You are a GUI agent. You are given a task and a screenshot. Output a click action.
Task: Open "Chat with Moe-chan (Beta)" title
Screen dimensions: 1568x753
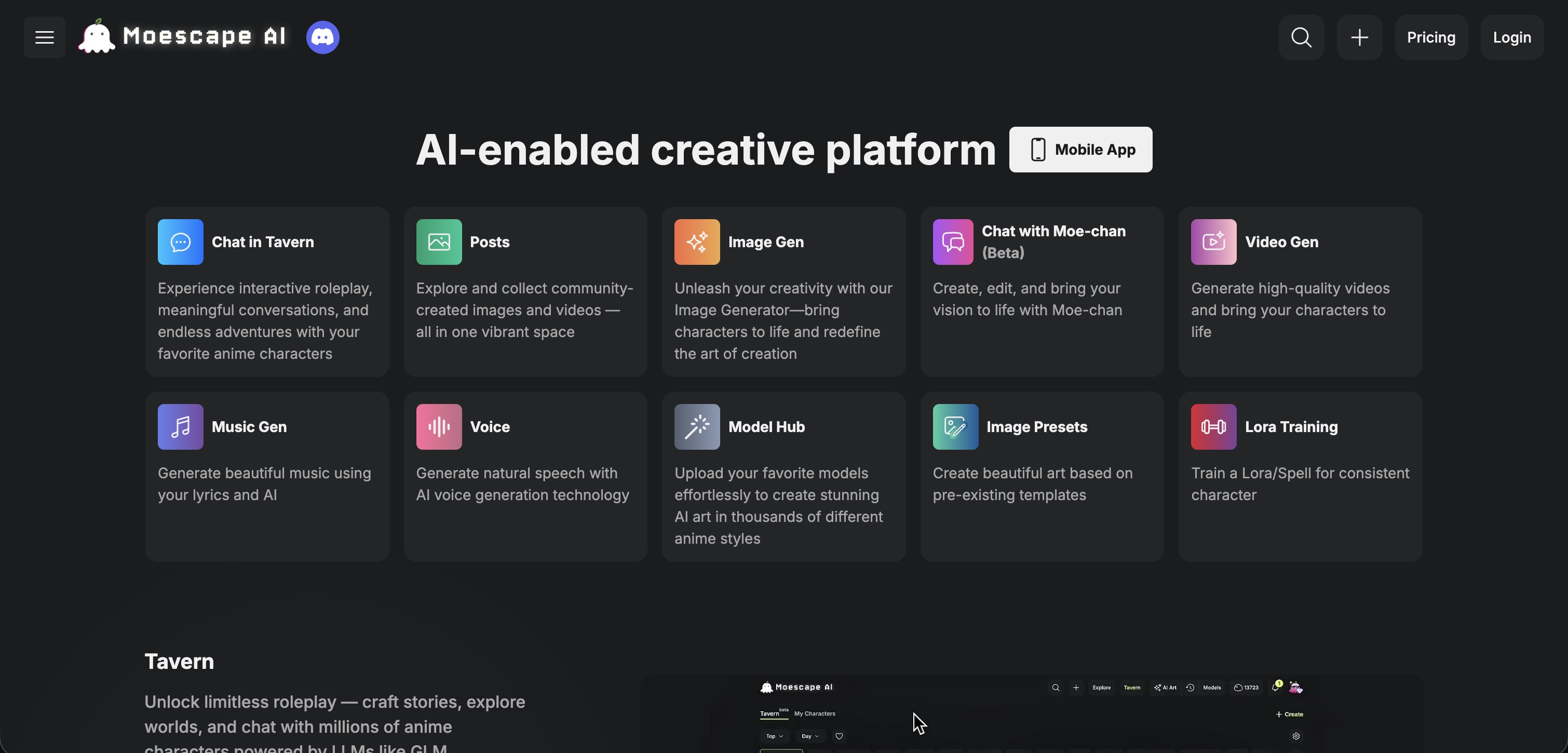pyautogui.click(x=1053, y=241)
